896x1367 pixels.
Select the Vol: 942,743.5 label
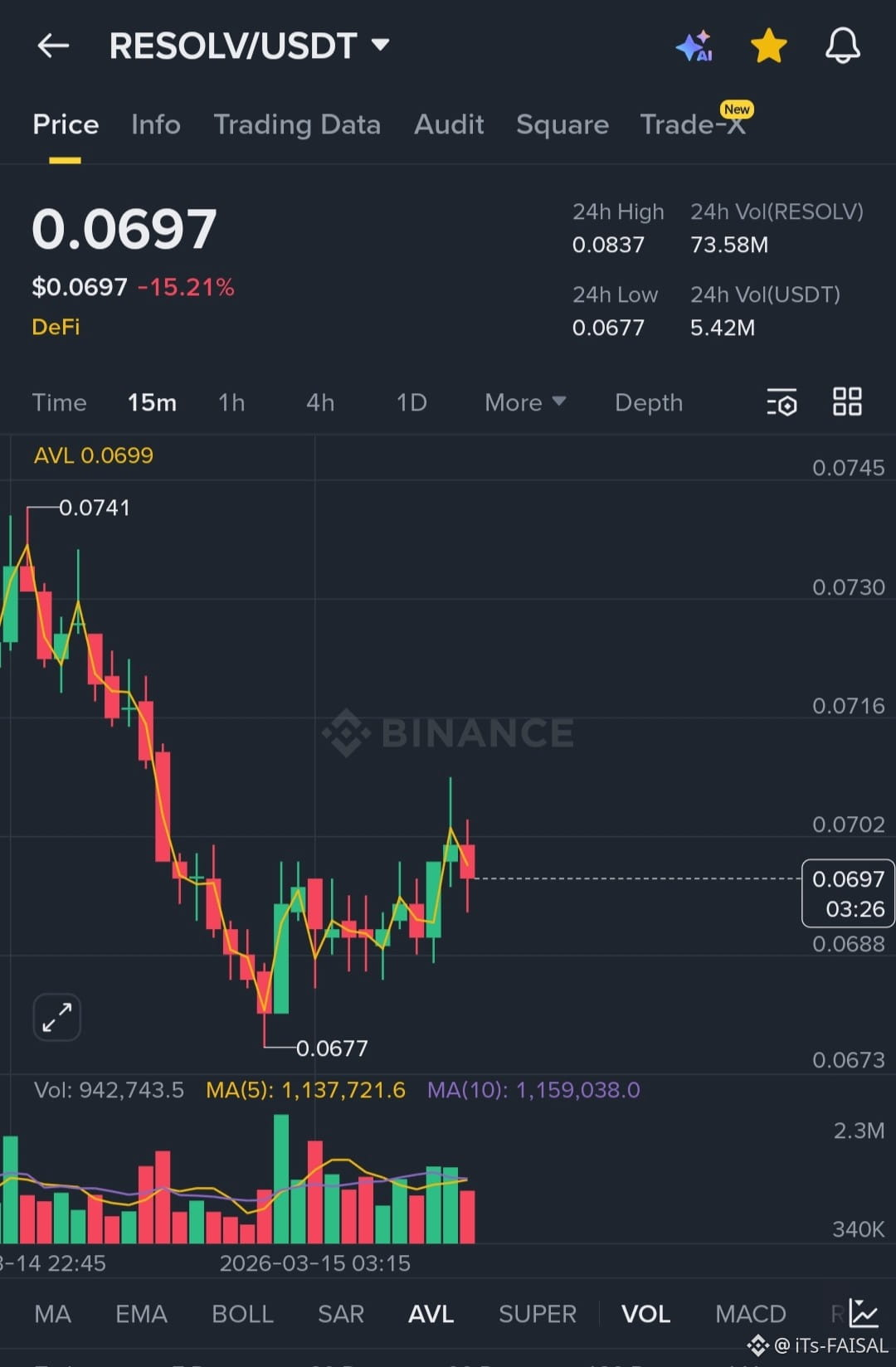point(109,1090)
